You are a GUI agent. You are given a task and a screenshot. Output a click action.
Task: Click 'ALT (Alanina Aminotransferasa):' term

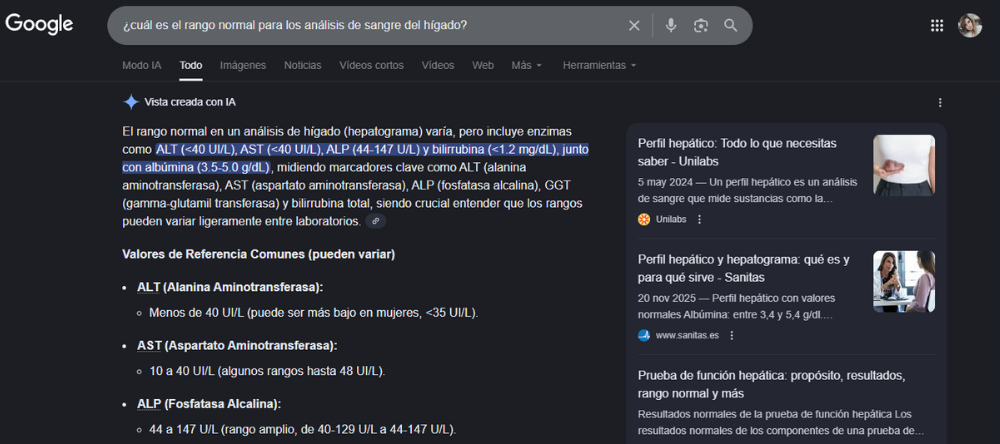pos(230,287)
